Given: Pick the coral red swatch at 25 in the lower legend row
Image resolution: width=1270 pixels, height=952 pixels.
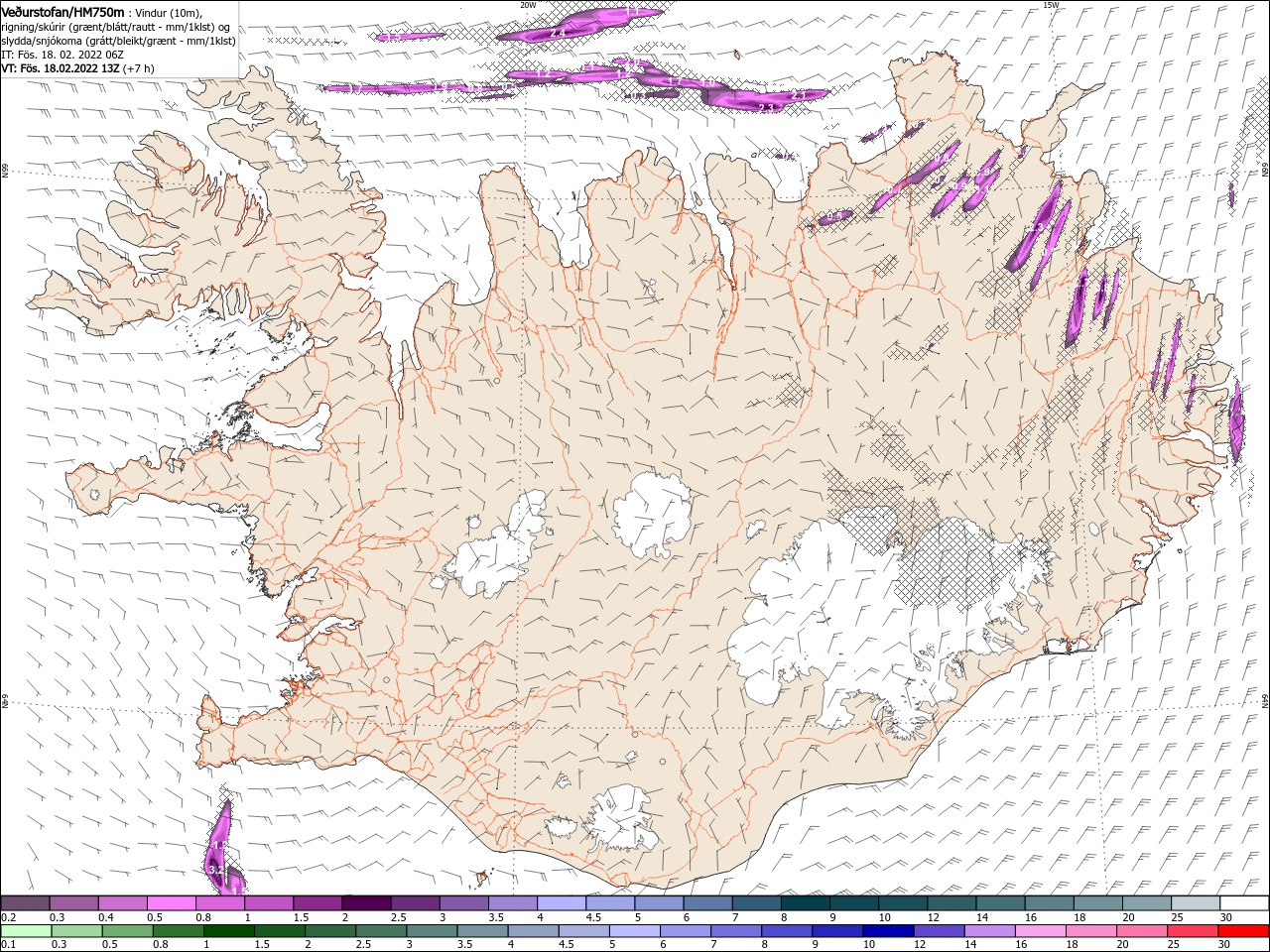Looking at the screenshot, I should (1191, 931).
